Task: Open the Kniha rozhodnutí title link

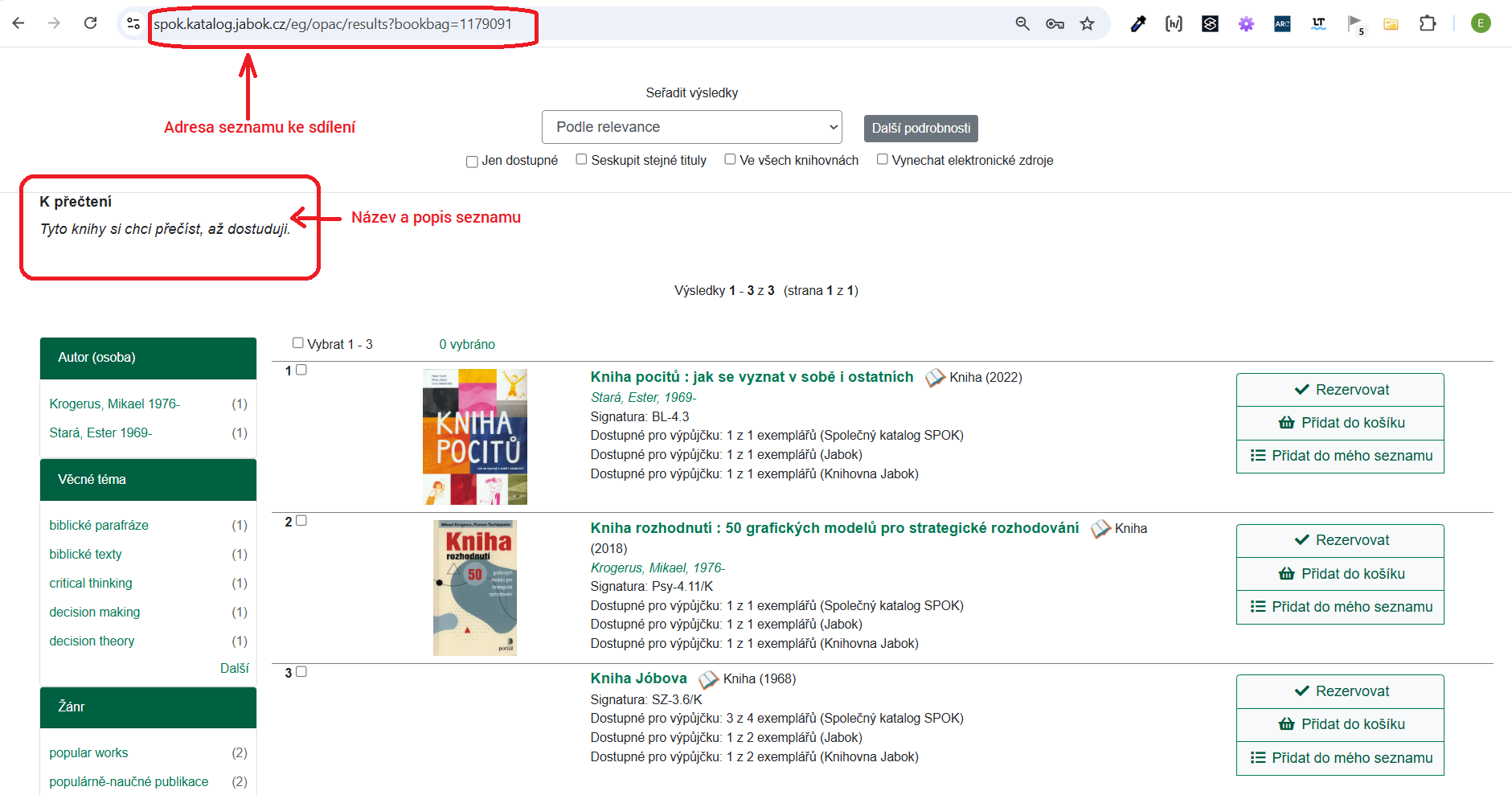Action: (834, 528)
